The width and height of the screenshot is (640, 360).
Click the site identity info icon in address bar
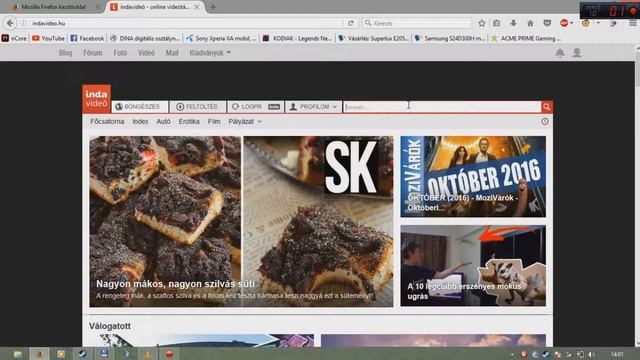coord(24,23)
